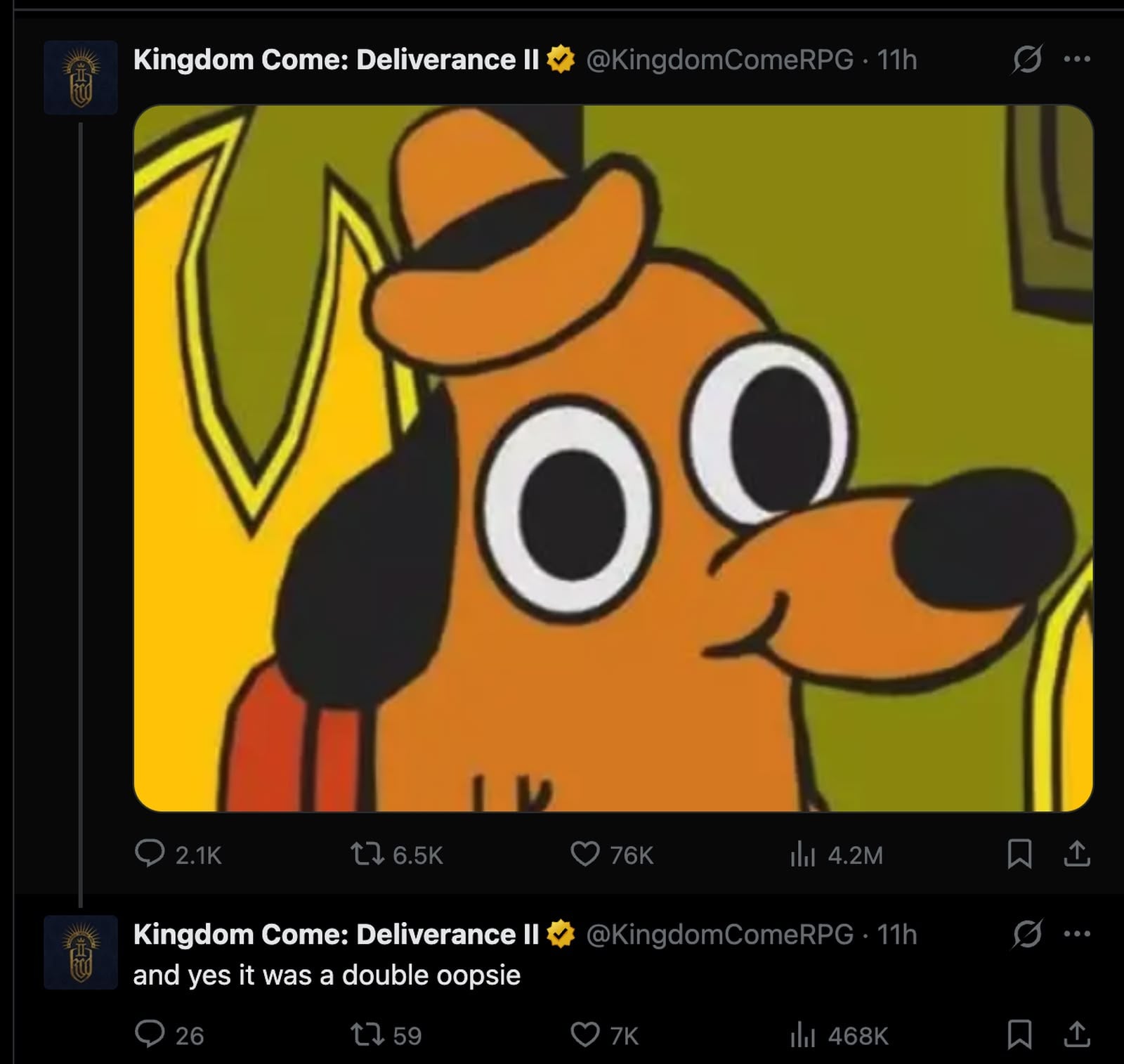Open more options menu on first tweet

coord(1077,60)
